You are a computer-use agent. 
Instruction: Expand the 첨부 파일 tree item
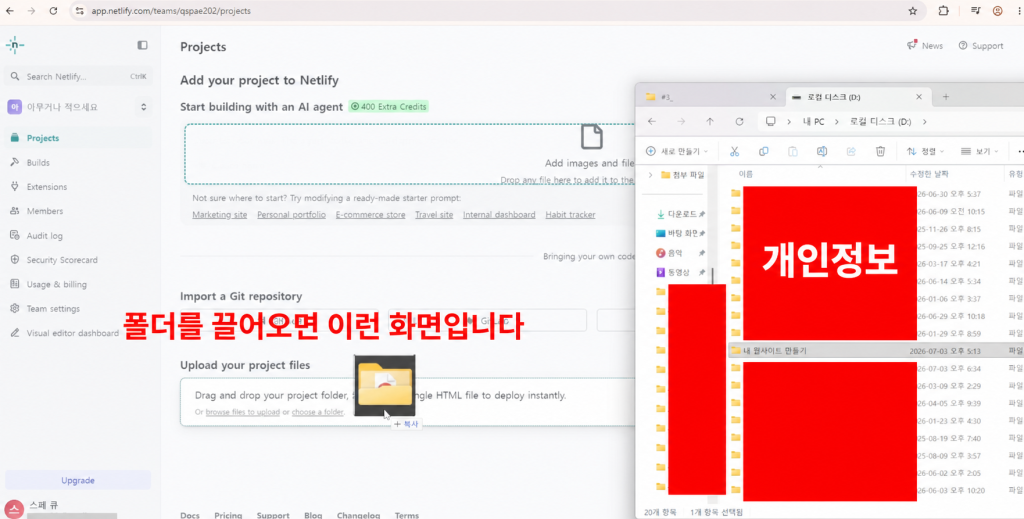[650, 174]
